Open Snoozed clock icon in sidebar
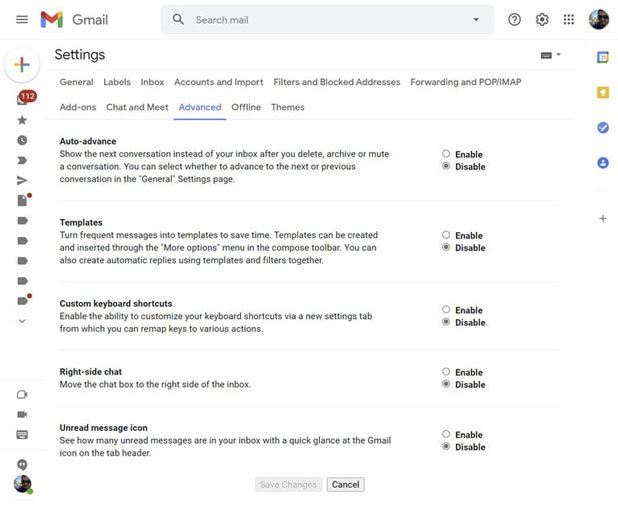The width and height of the screenshot is (618, 522). coord(22,140)
